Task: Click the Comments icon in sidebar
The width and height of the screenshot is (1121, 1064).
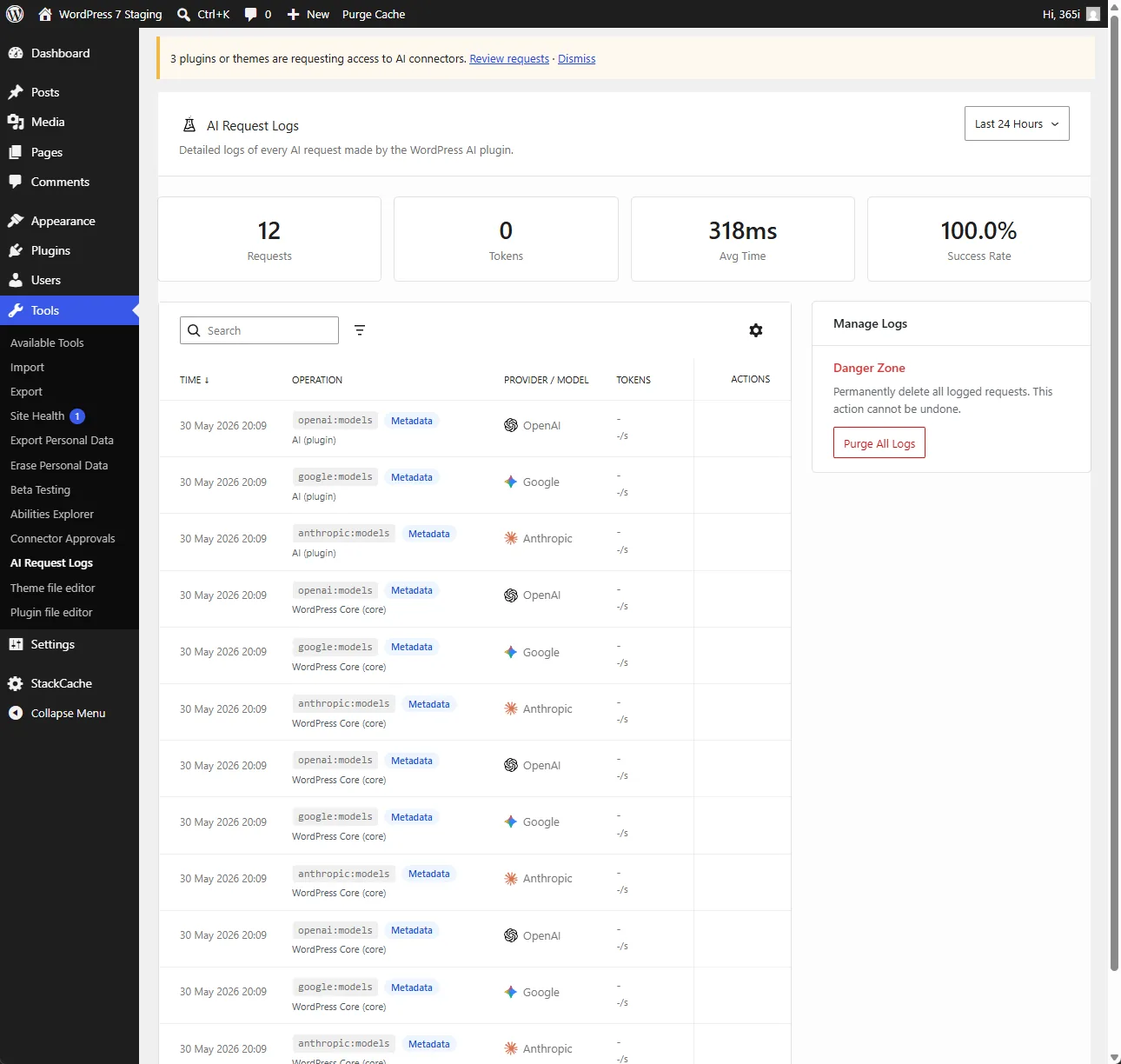Action: (16, 182)
